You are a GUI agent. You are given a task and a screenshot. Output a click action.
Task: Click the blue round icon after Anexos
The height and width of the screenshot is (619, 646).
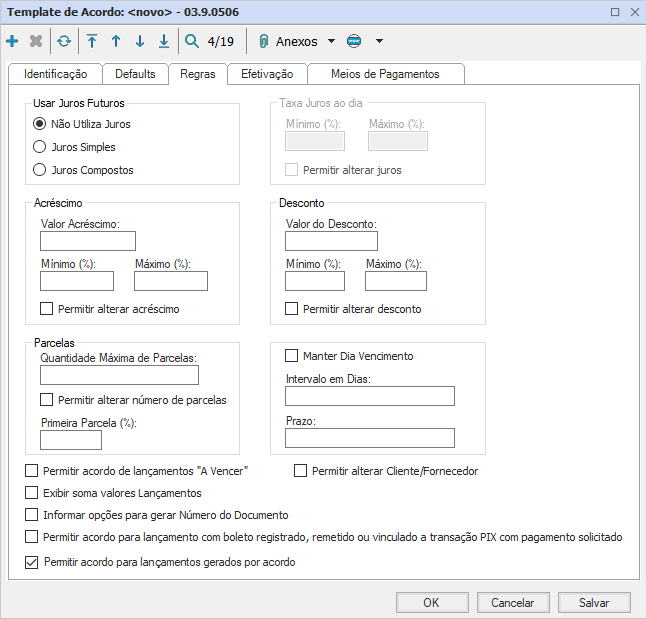(x=355, y=42)
